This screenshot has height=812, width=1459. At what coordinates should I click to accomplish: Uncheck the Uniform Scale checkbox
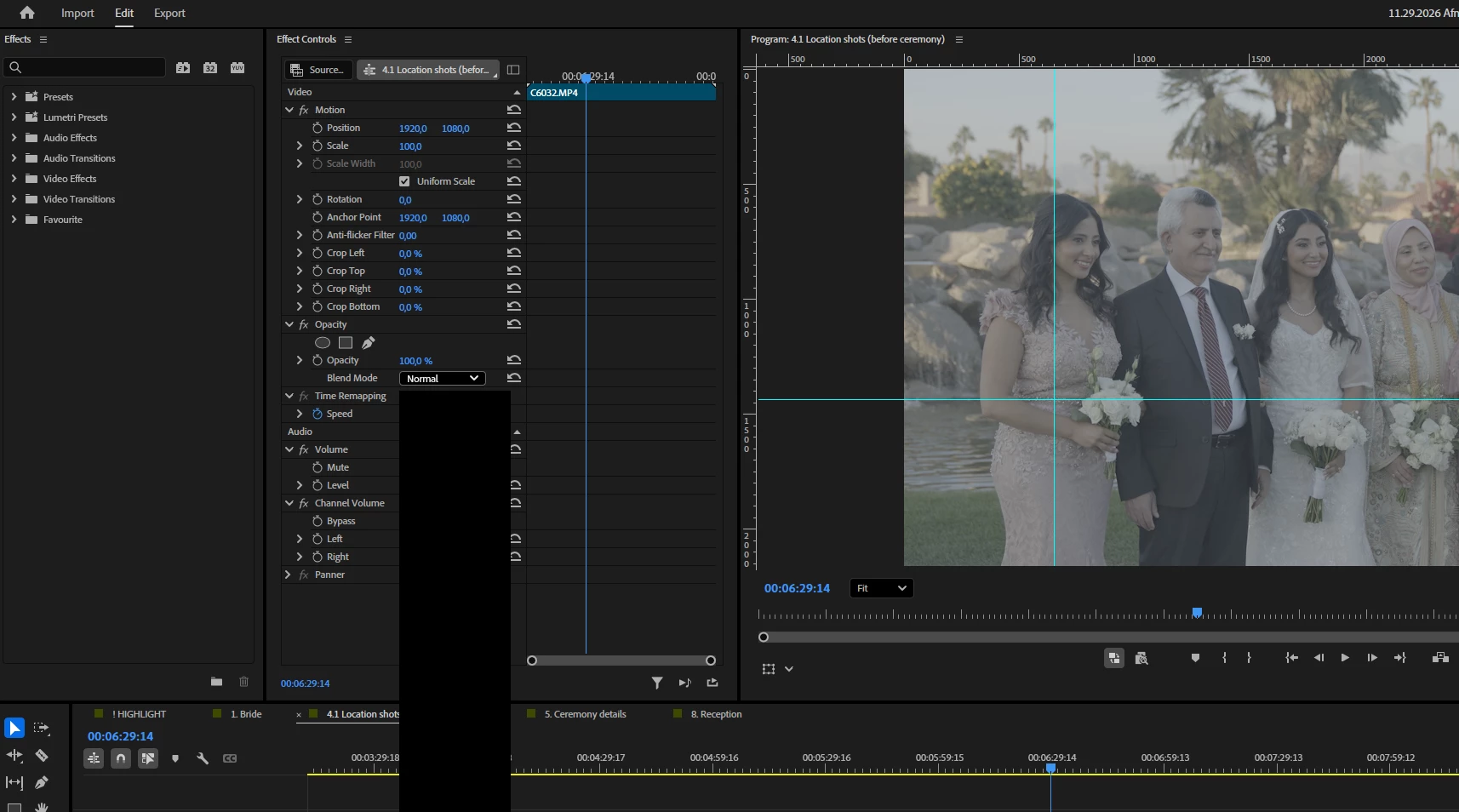point(404,181)
